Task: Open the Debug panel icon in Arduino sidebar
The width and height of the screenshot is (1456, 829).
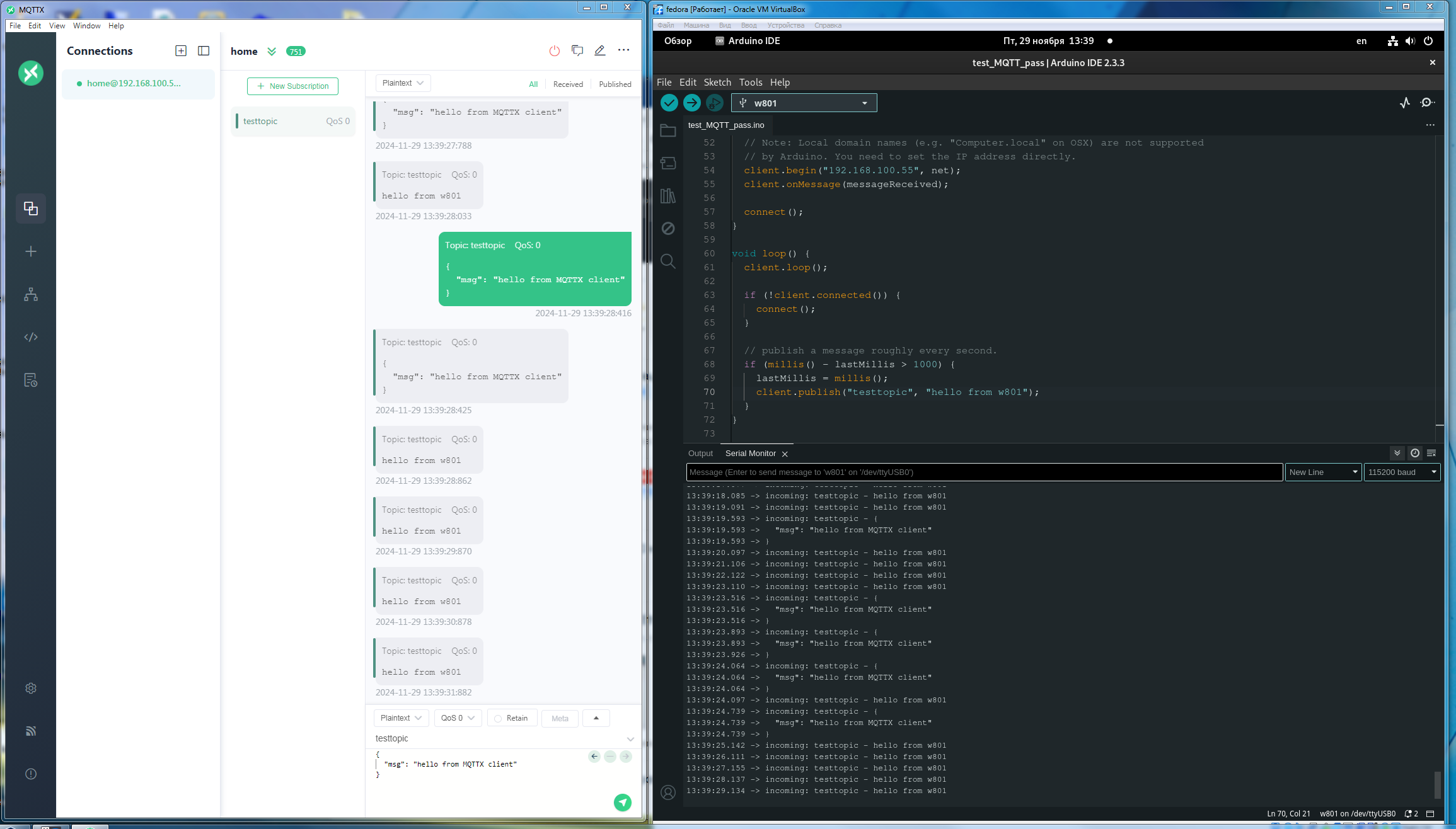Action: tap(668, 228)
